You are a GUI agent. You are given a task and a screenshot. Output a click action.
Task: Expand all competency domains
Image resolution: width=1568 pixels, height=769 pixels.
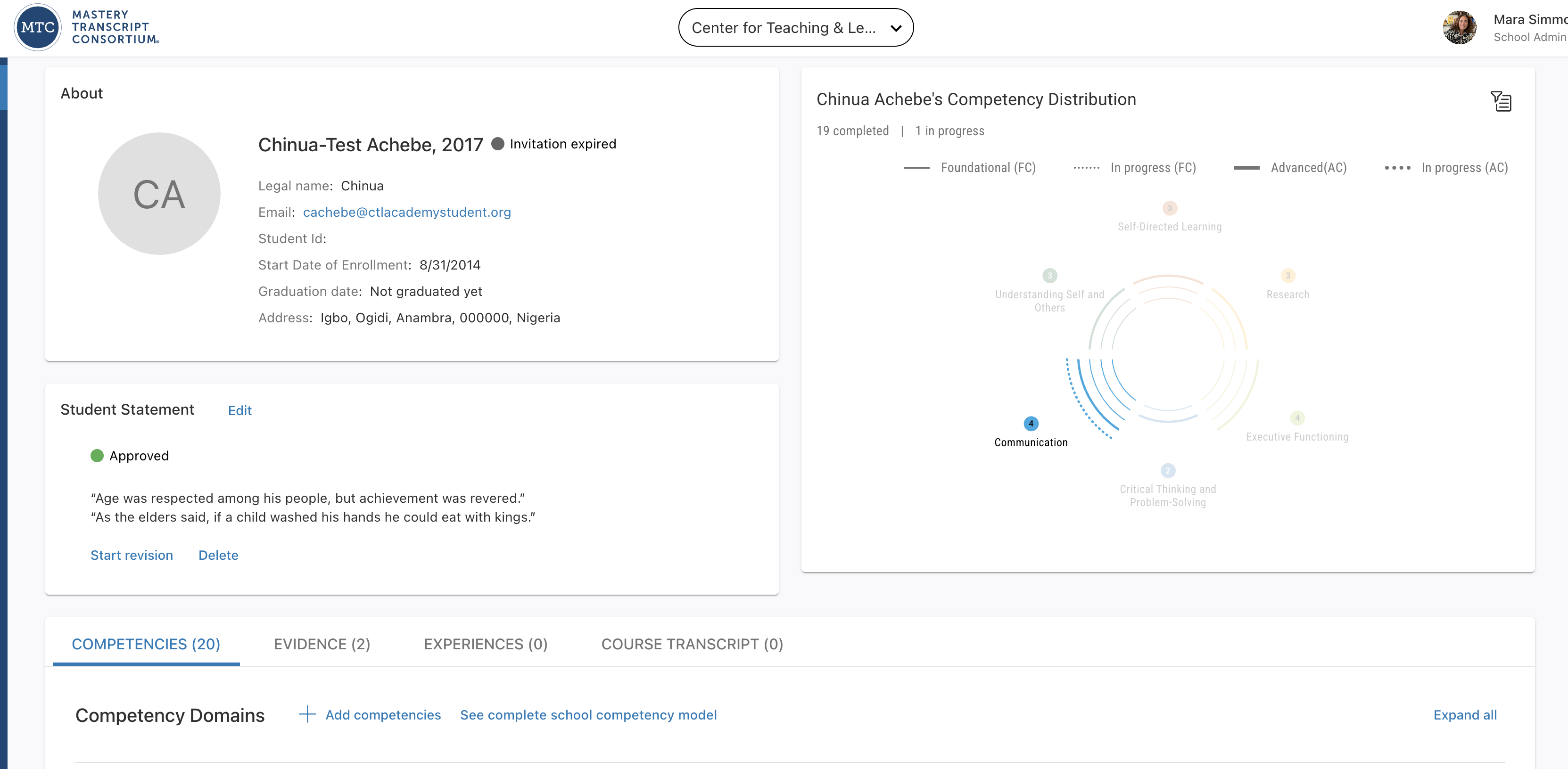point(1465,715)
